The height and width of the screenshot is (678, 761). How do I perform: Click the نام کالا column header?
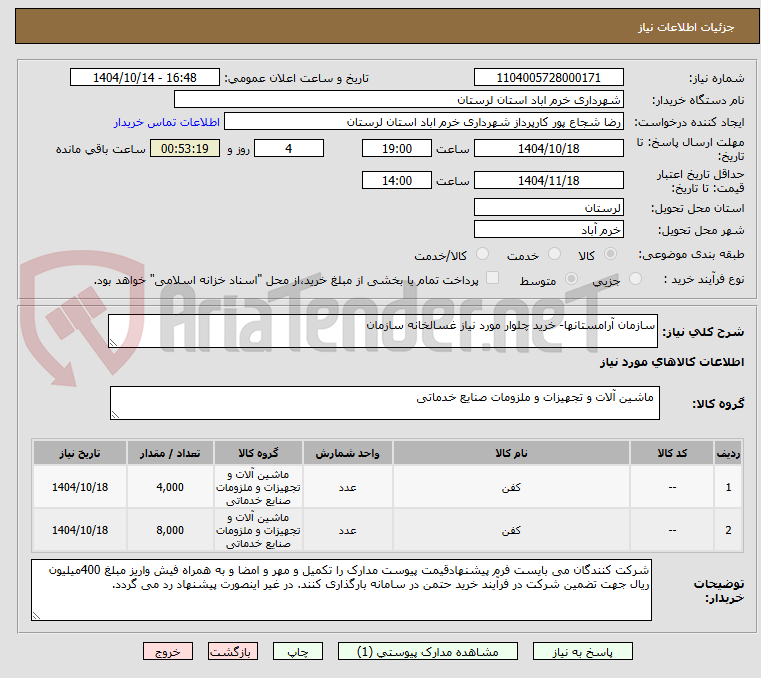[x=511, y=453]
